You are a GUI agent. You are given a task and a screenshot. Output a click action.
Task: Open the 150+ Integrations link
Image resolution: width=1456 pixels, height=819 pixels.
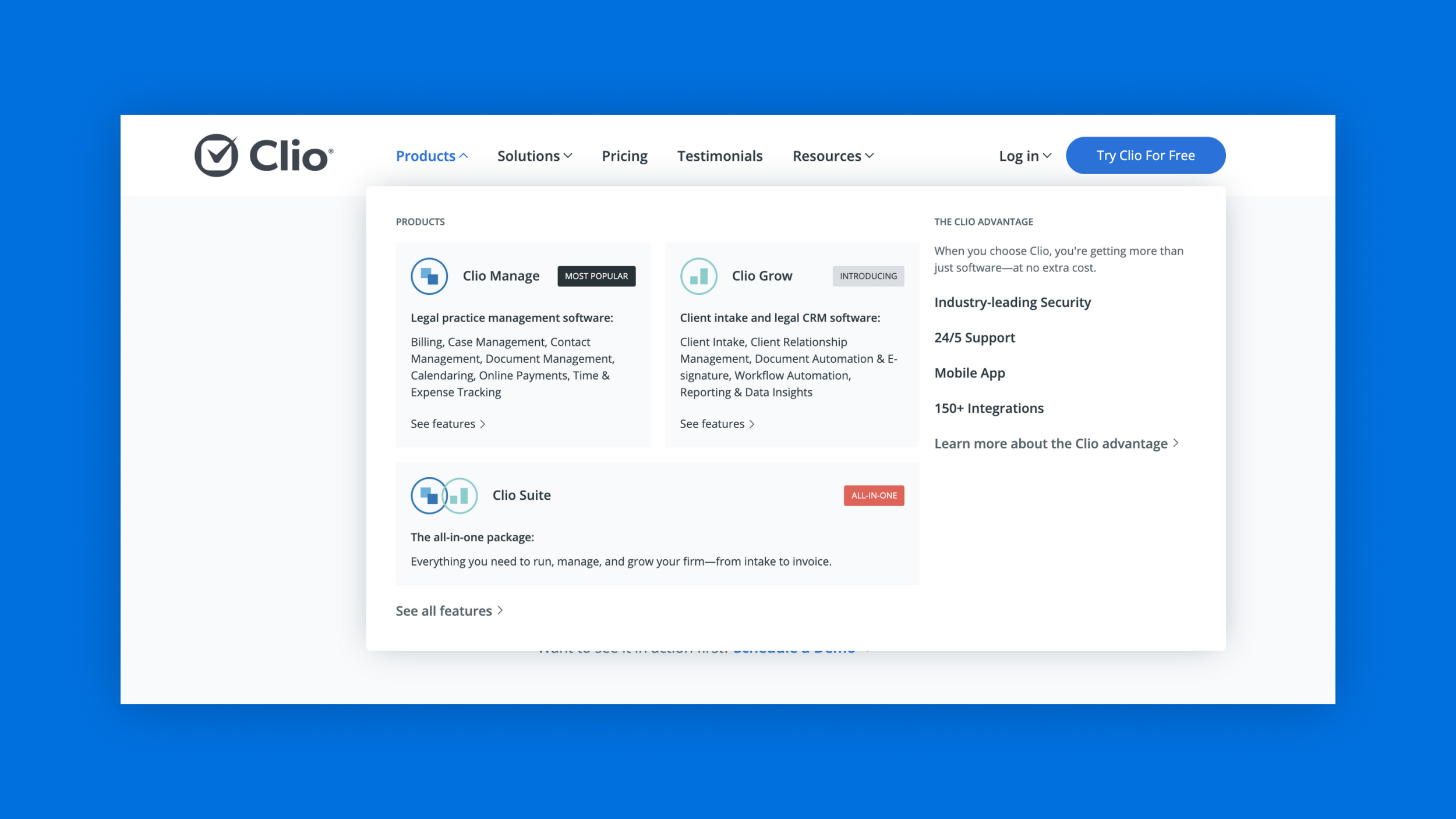pos(989,408)
